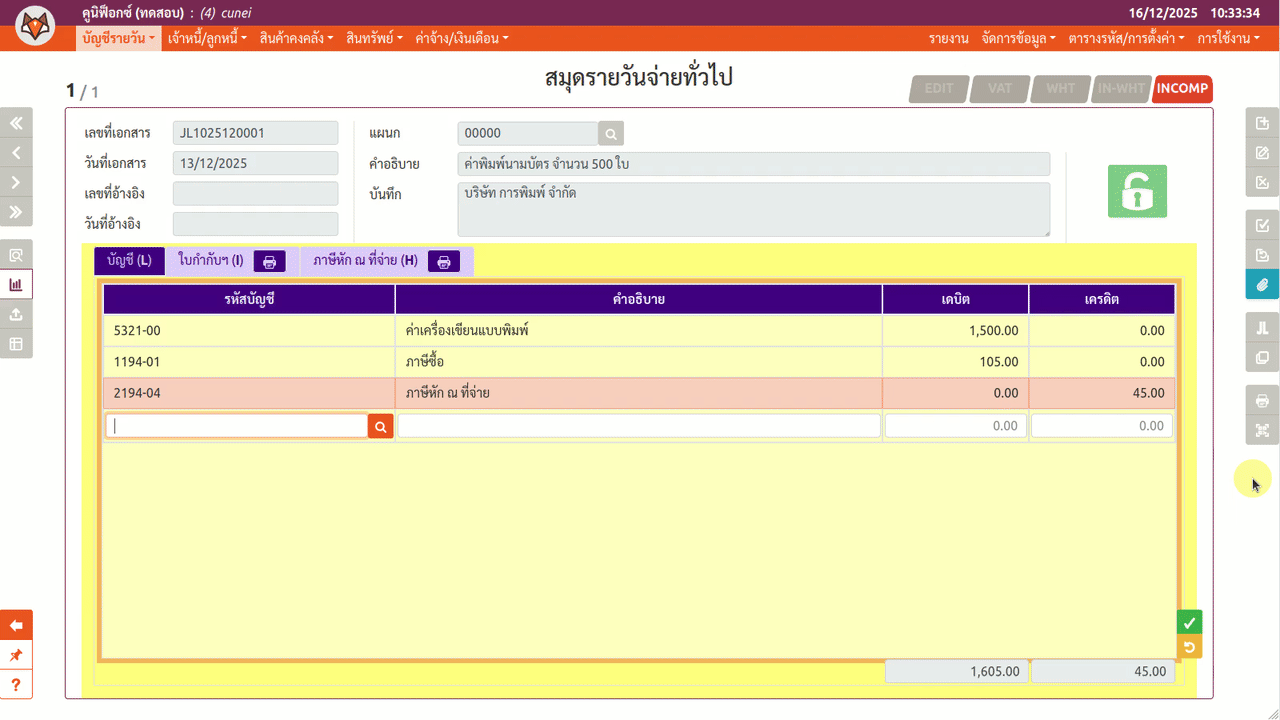The width and height of the screenshot is (1280, 720).
Task: Click the รายงาน menu link
Action: coord(948,38)
